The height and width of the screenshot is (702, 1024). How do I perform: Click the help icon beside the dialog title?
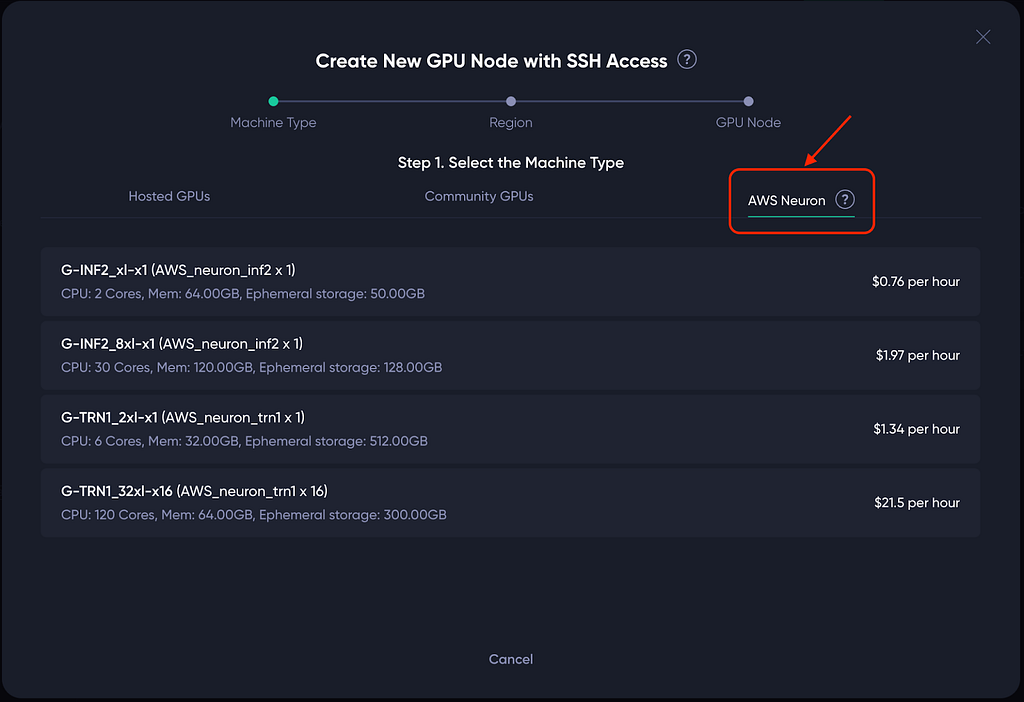(686, 59)
